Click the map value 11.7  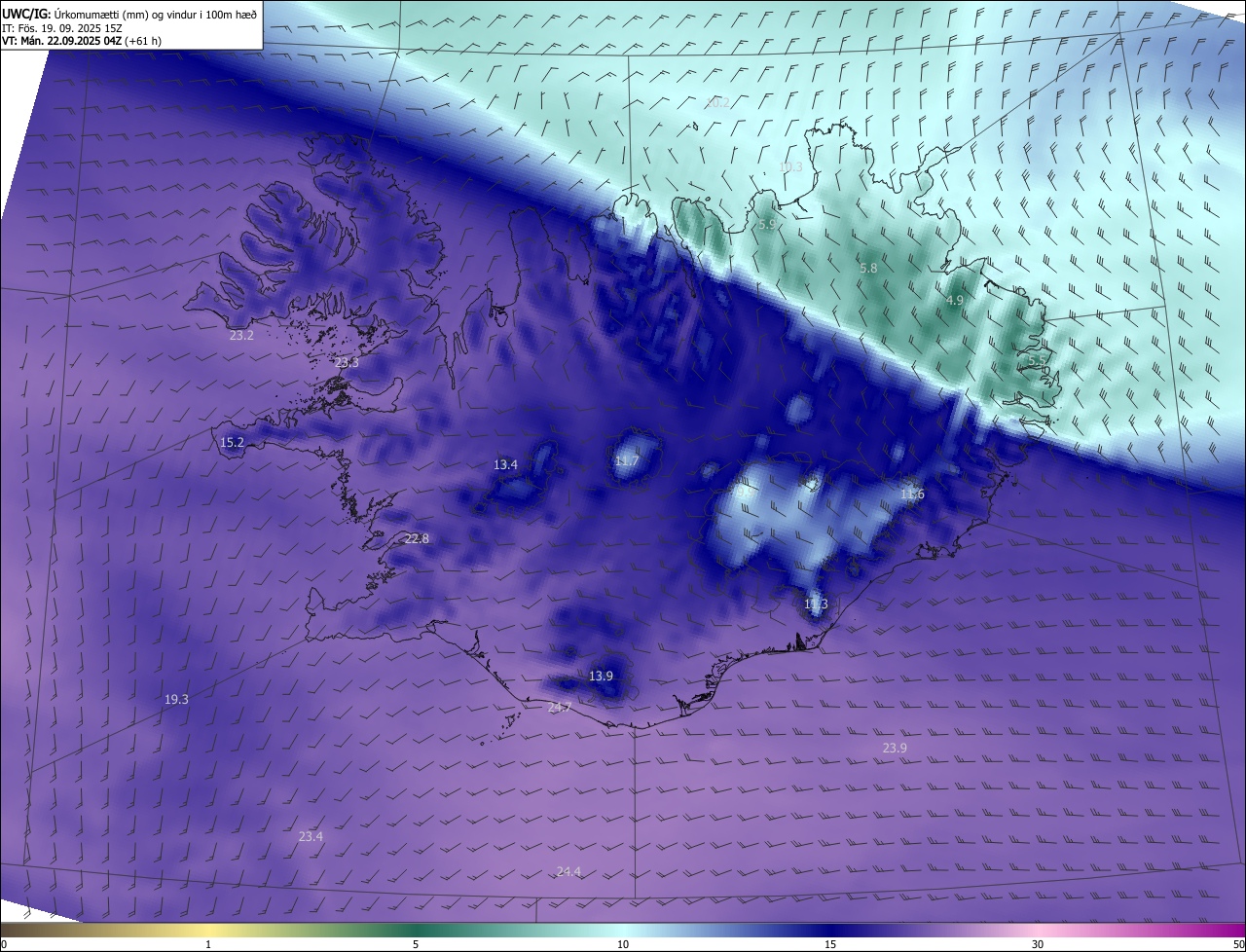627,461
